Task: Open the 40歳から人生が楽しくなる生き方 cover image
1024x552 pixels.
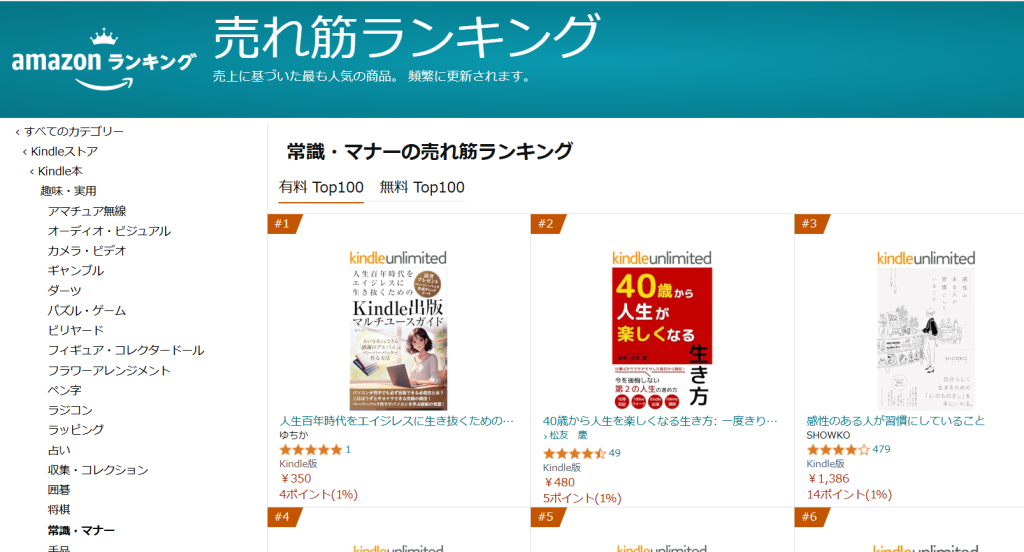Action: (x=662, y=332)
